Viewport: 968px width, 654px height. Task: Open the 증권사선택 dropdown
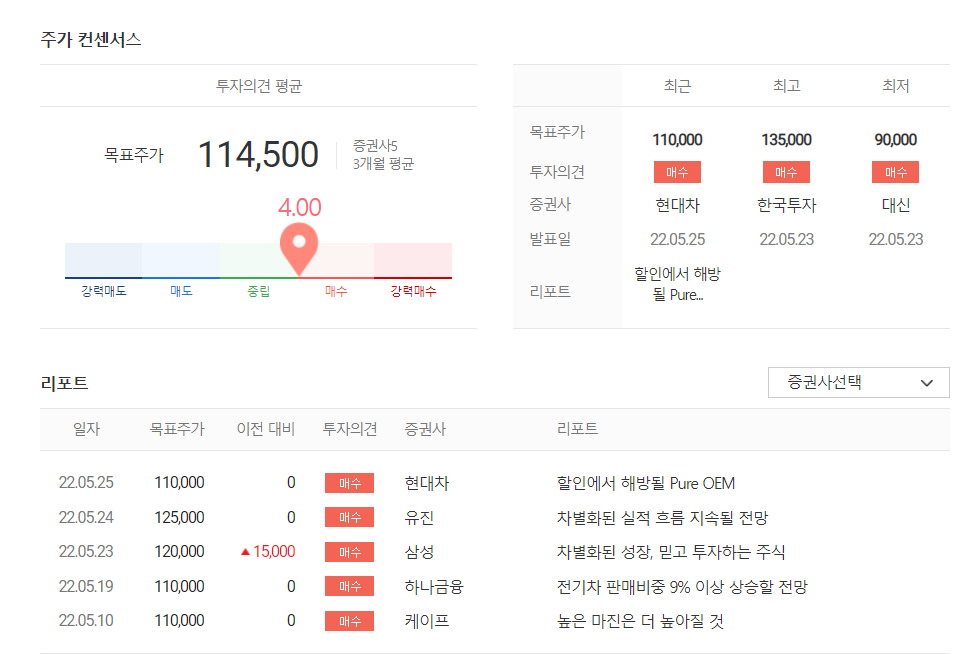tap(858, 383)
